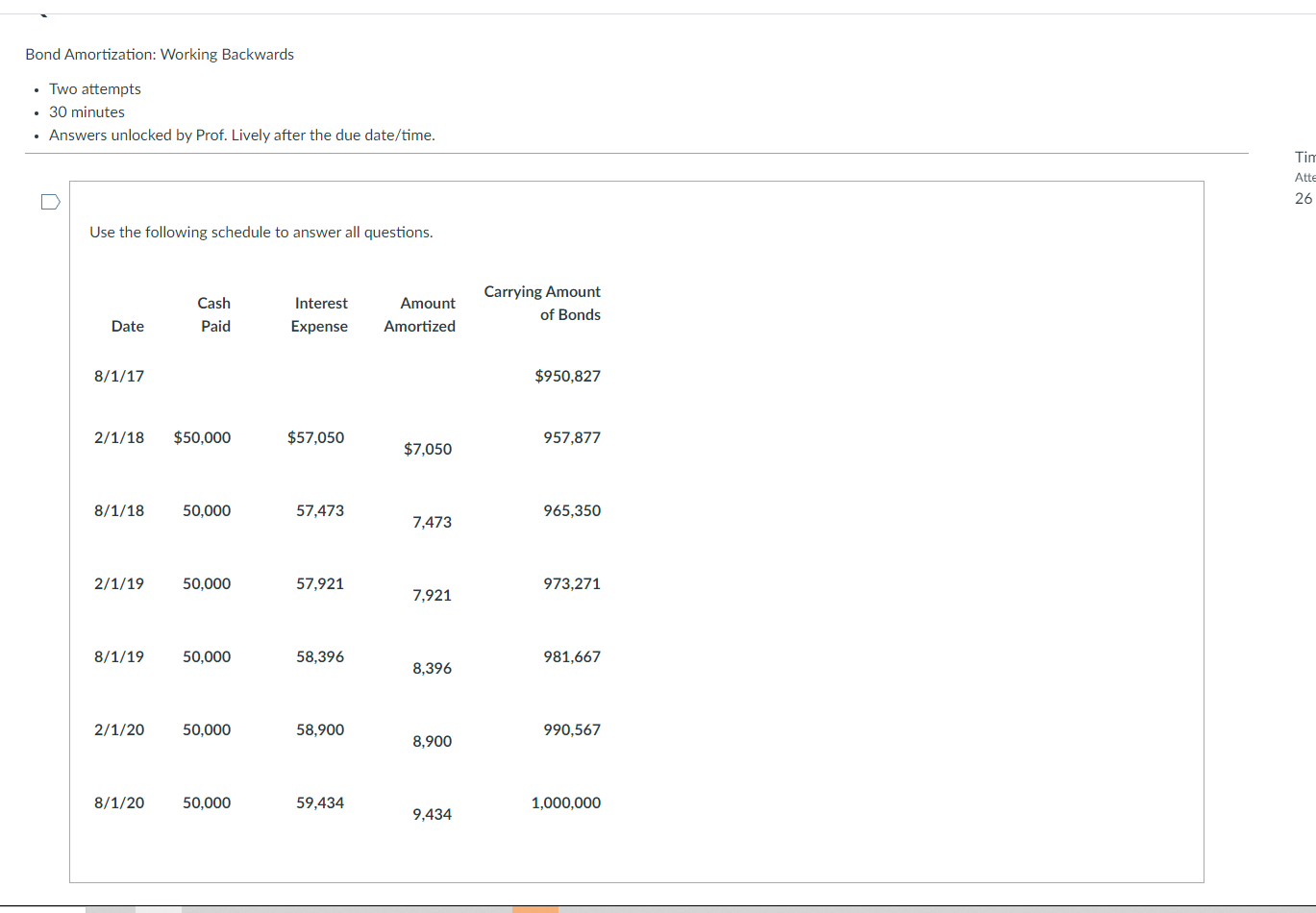Click the 50,000 cash paid for 2/1/20
Viewport: 1316px width, 913px height.
coord(207,730)
